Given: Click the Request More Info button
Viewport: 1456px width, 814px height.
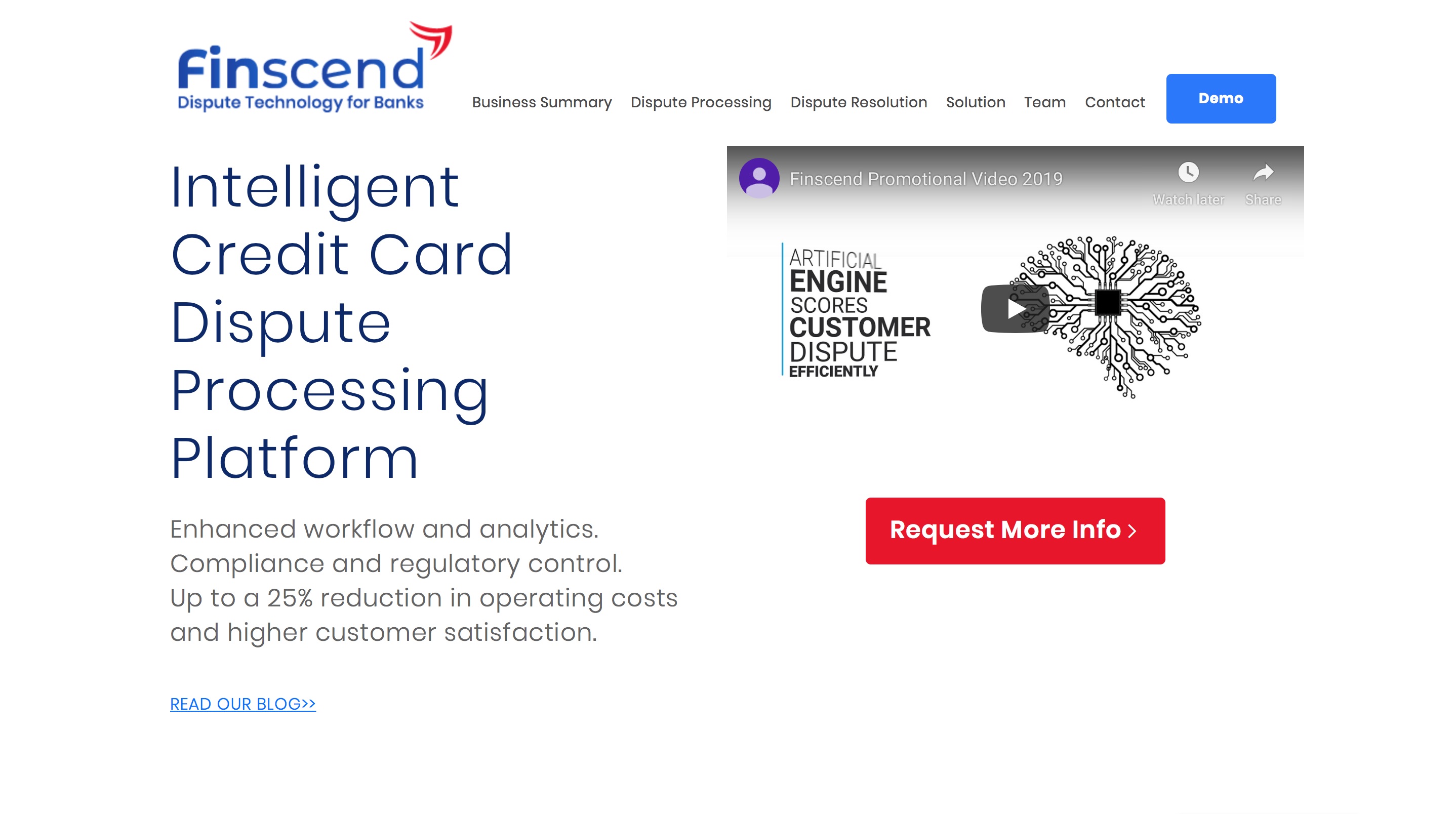Looking at the screenshot, I should click(x=1015, y=530).
